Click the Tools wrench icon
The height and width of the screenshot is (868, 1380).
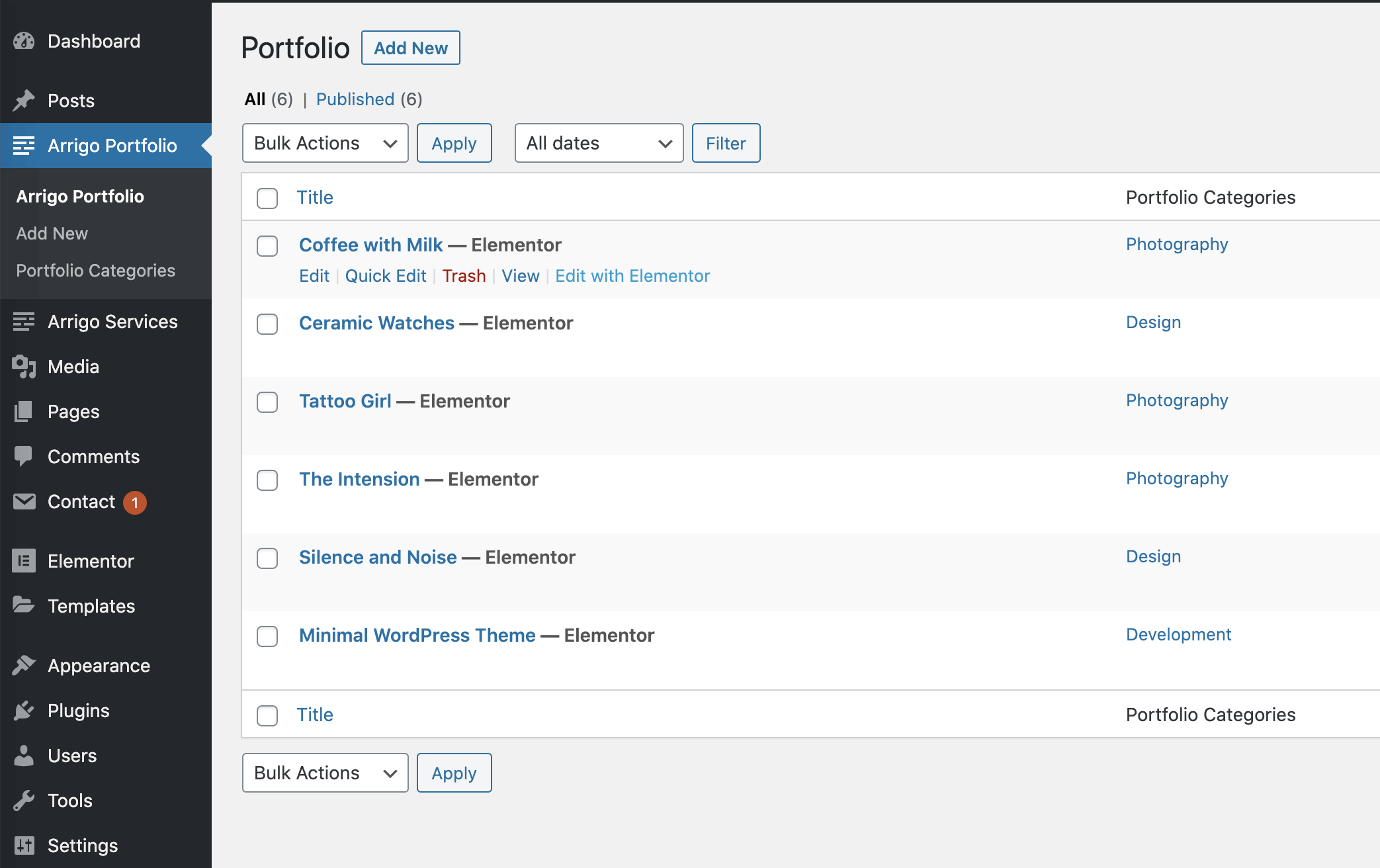pyautogui.click(x=24, y=801)
